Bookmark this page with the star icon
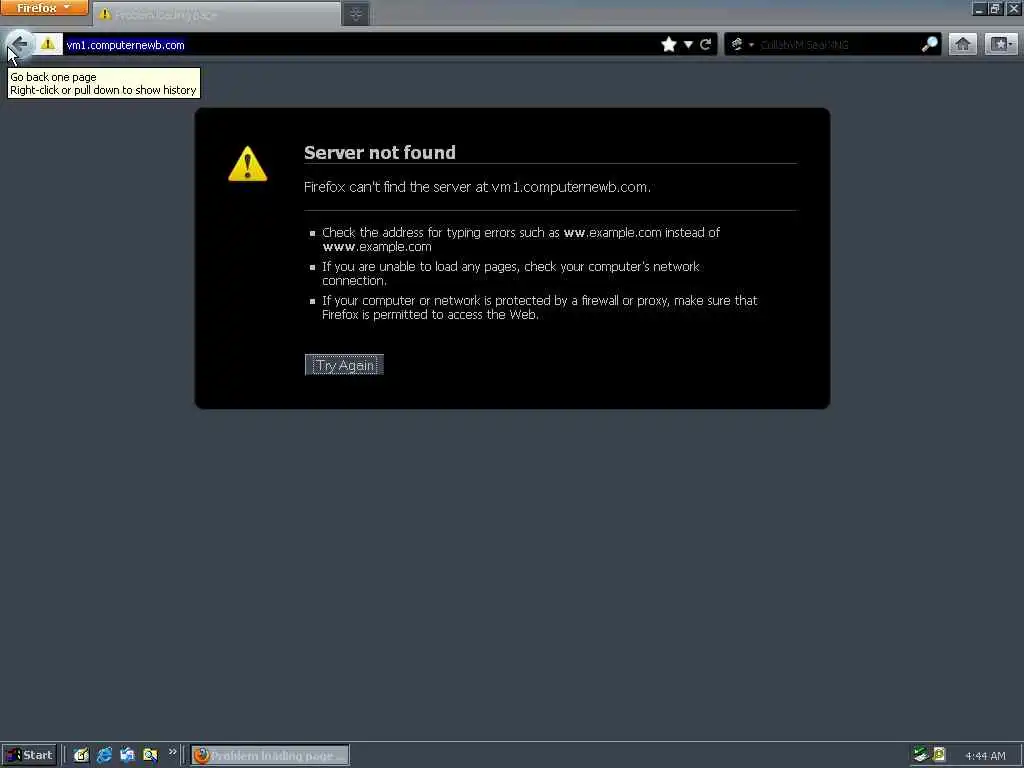 669,44
